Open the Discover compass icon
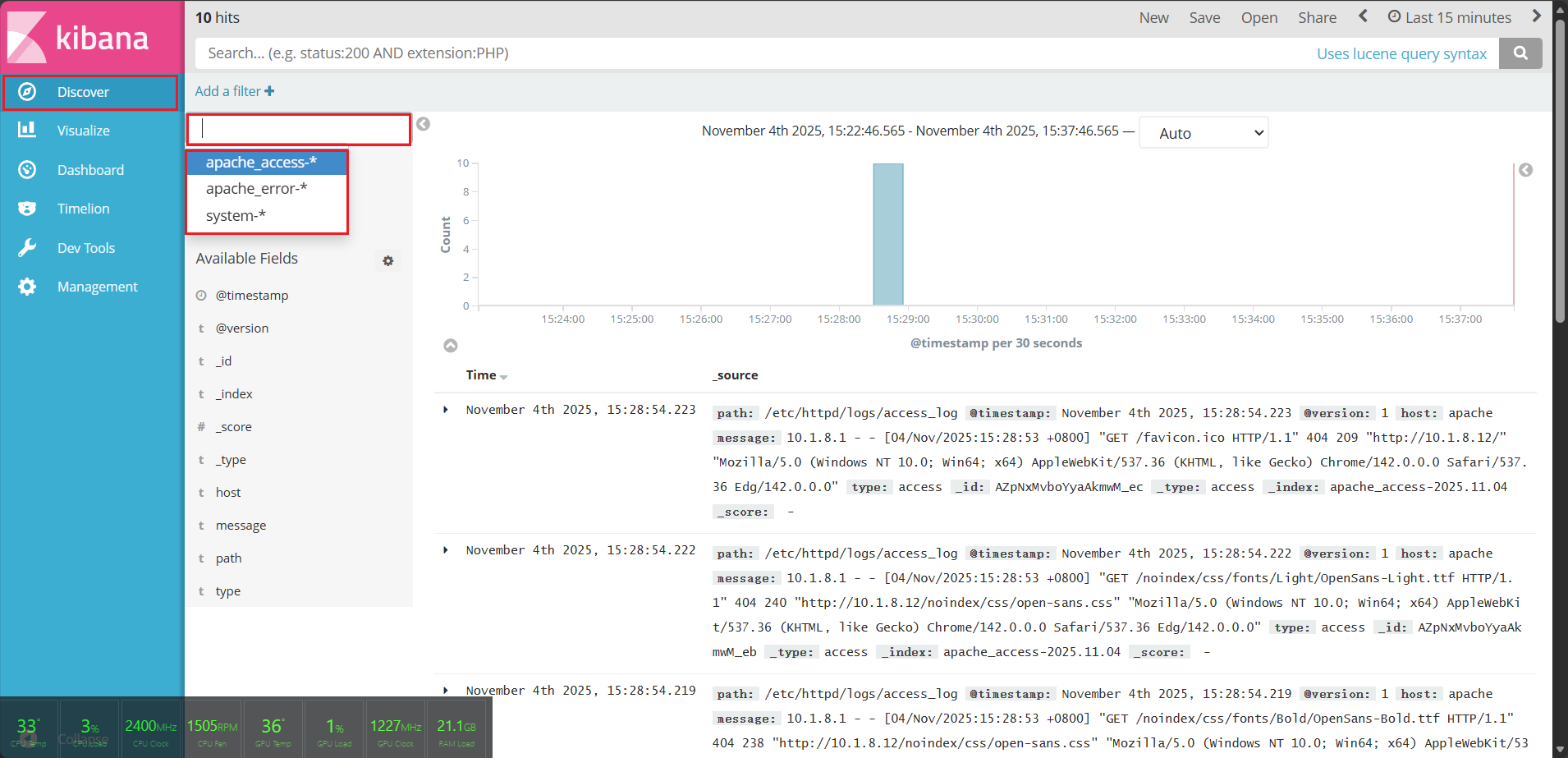This screenshot has height=758, width=1568. coord(27,92)
